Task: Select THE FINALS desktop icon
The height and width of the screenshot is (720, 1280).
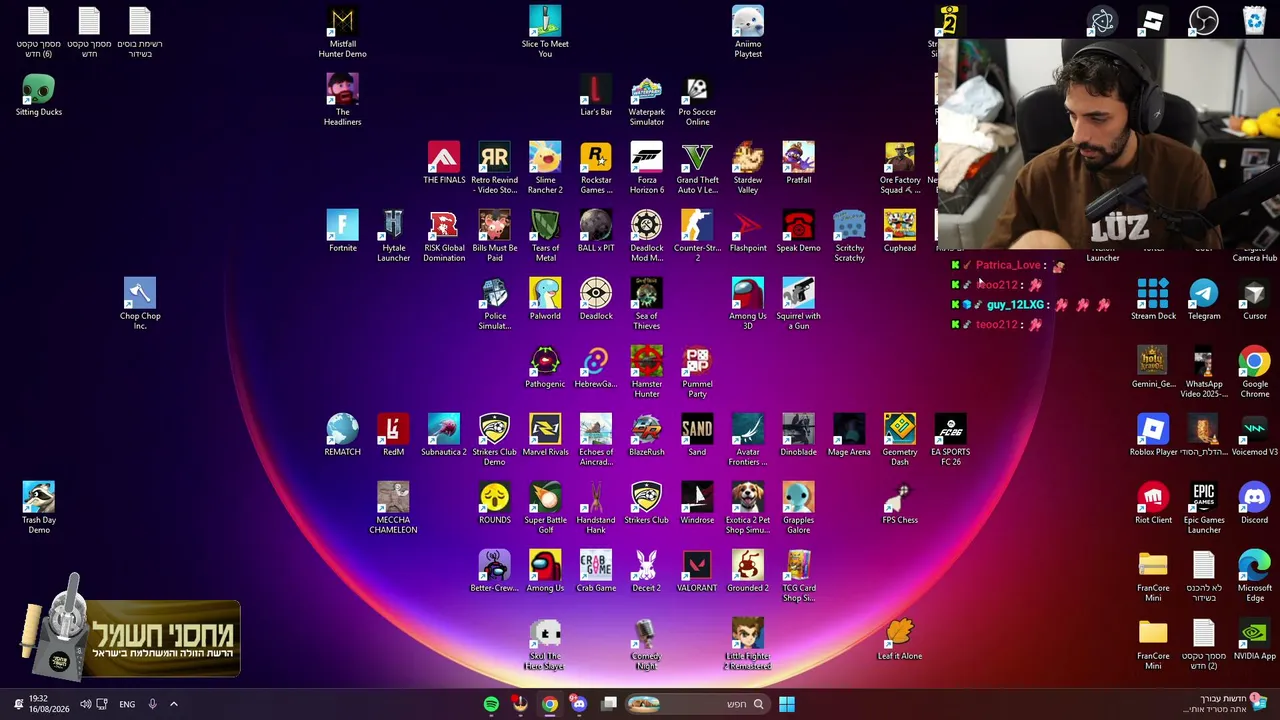Action: click(444, 163)
